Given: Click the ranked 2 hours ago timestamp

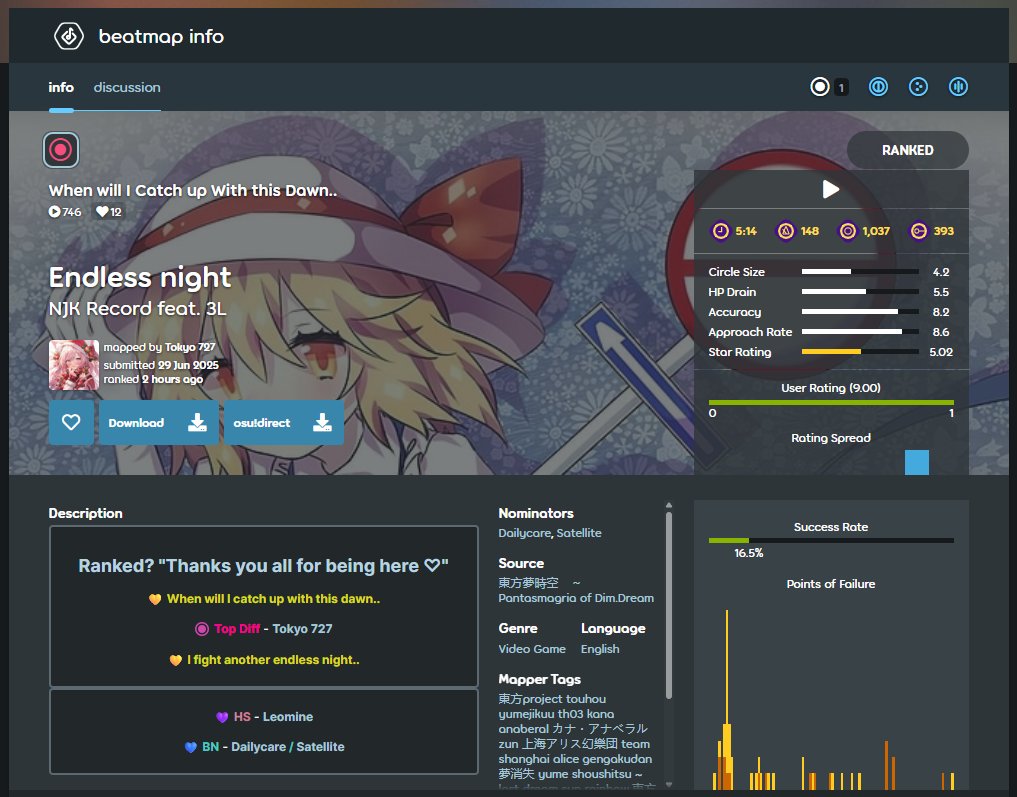Looking at the screenshot, I should (153, 379).
